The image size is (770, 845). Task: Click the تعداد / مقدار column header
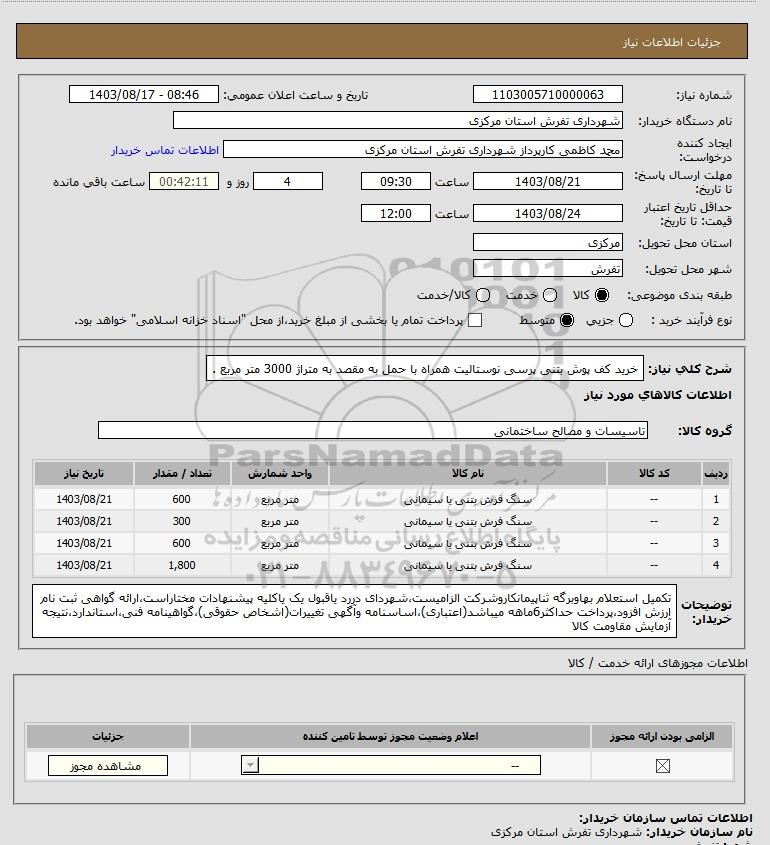pos(182,473)
